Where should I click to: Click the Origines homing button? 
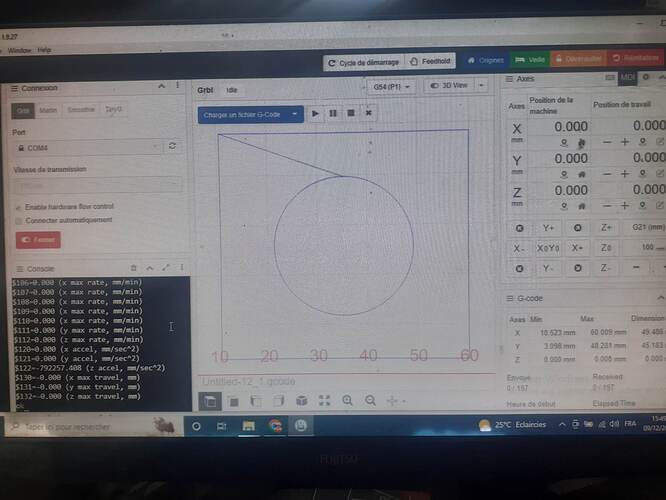[x=485, y=60]
